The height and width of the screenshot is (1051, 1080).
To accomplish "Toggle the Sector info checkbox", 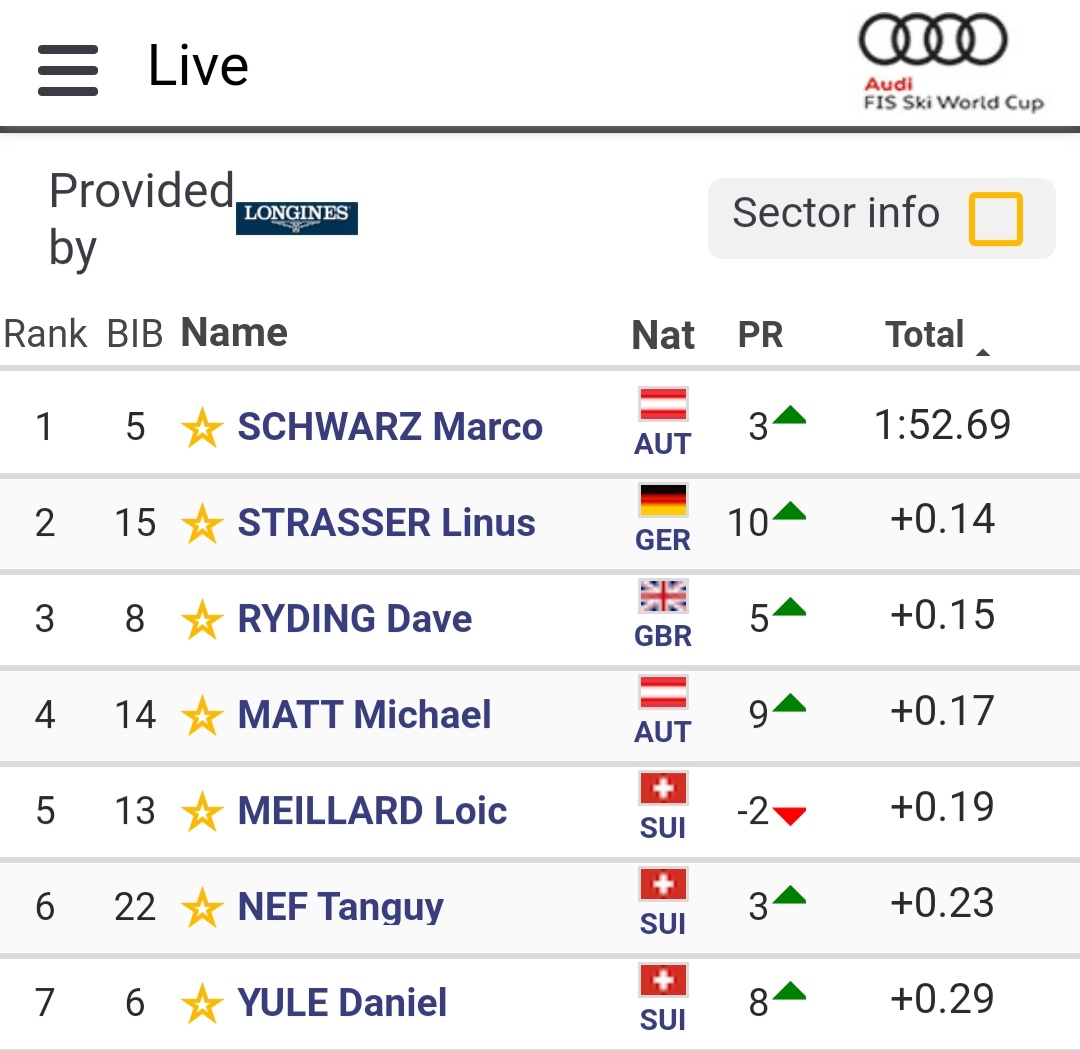I will pos(995,218).
